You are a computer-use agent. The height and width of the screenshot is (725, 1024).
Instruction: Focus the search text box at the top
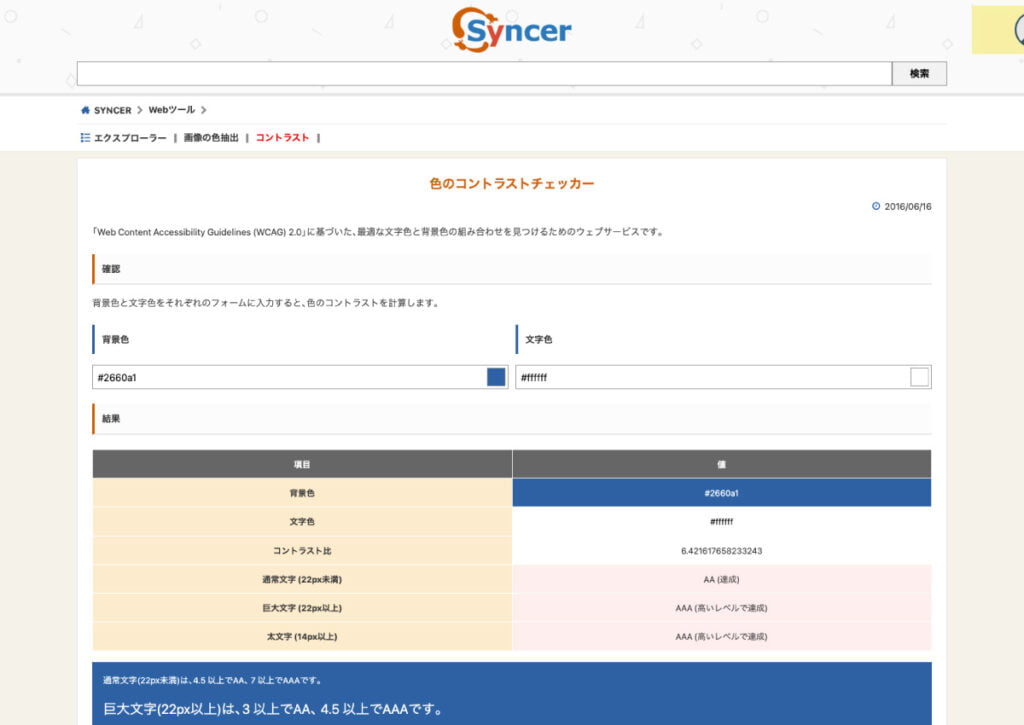(x=484, y=74)
